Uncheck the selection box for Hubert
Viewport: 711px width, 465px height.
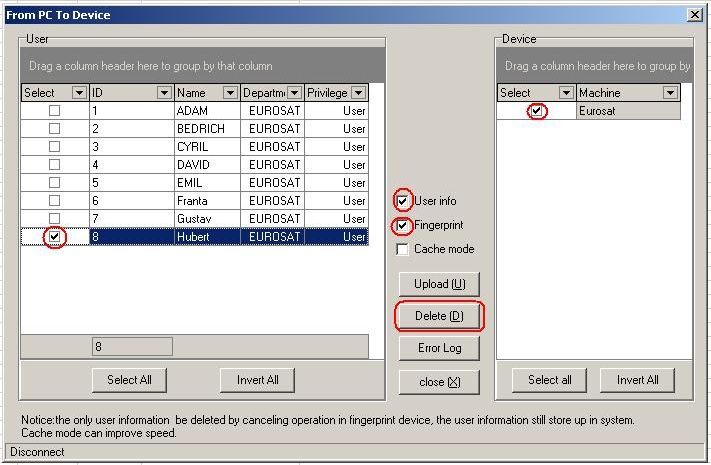point(55,237)
